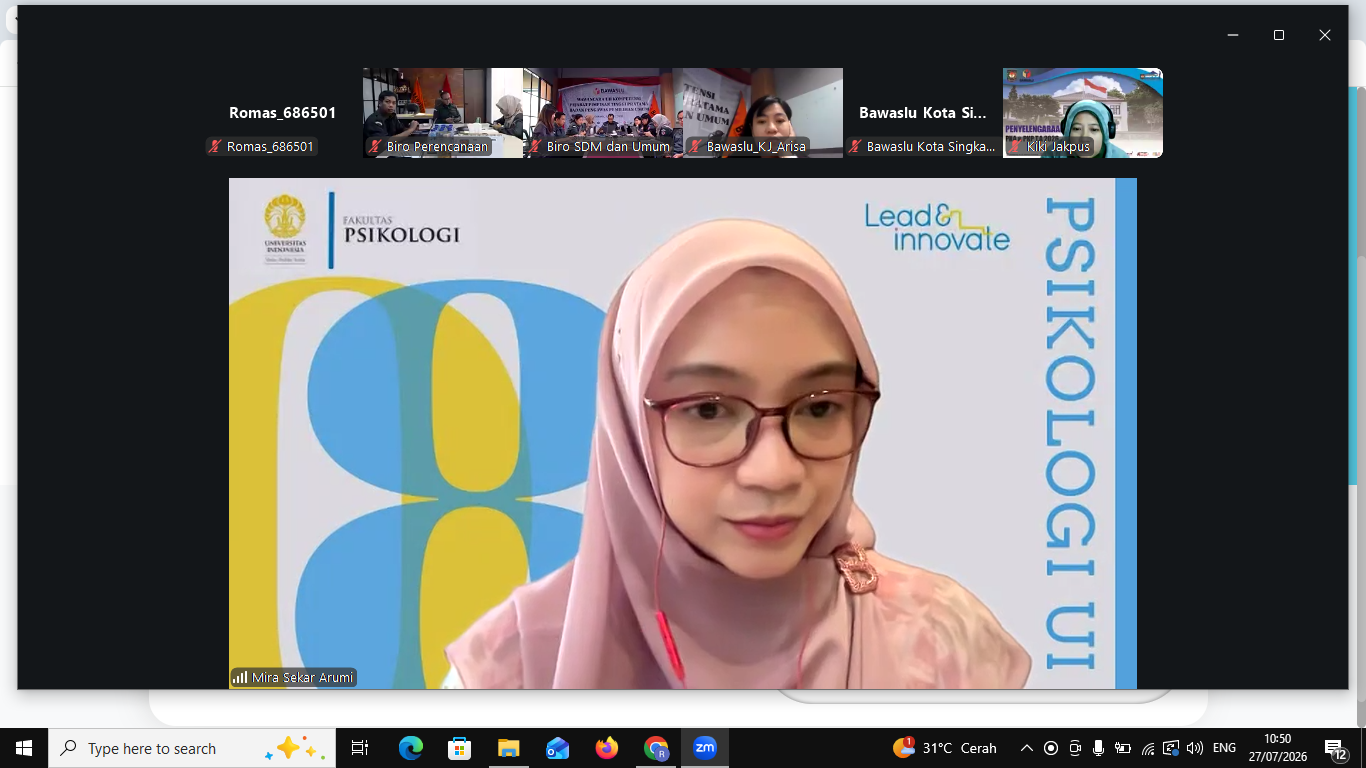The width and height of the screenshot is (1366, 768).
Task: Click the battery status tray icon
Action: click(x=1123, y=748)
